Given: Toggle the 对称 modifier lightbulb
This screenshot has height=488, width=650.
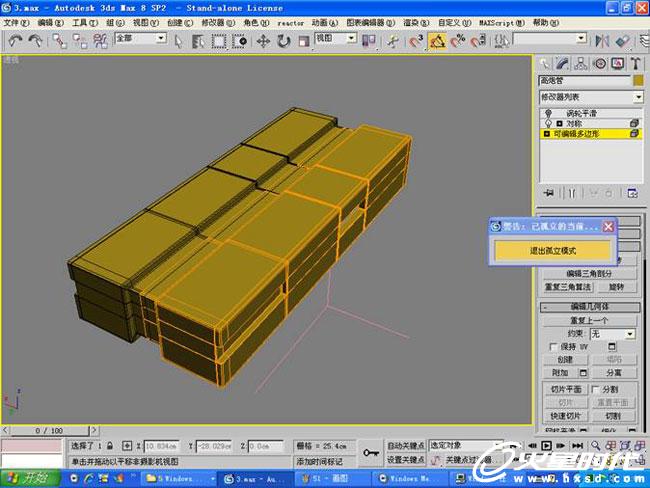Looking at the screenshot, I should pyautogui.click(x=548, y=124).
